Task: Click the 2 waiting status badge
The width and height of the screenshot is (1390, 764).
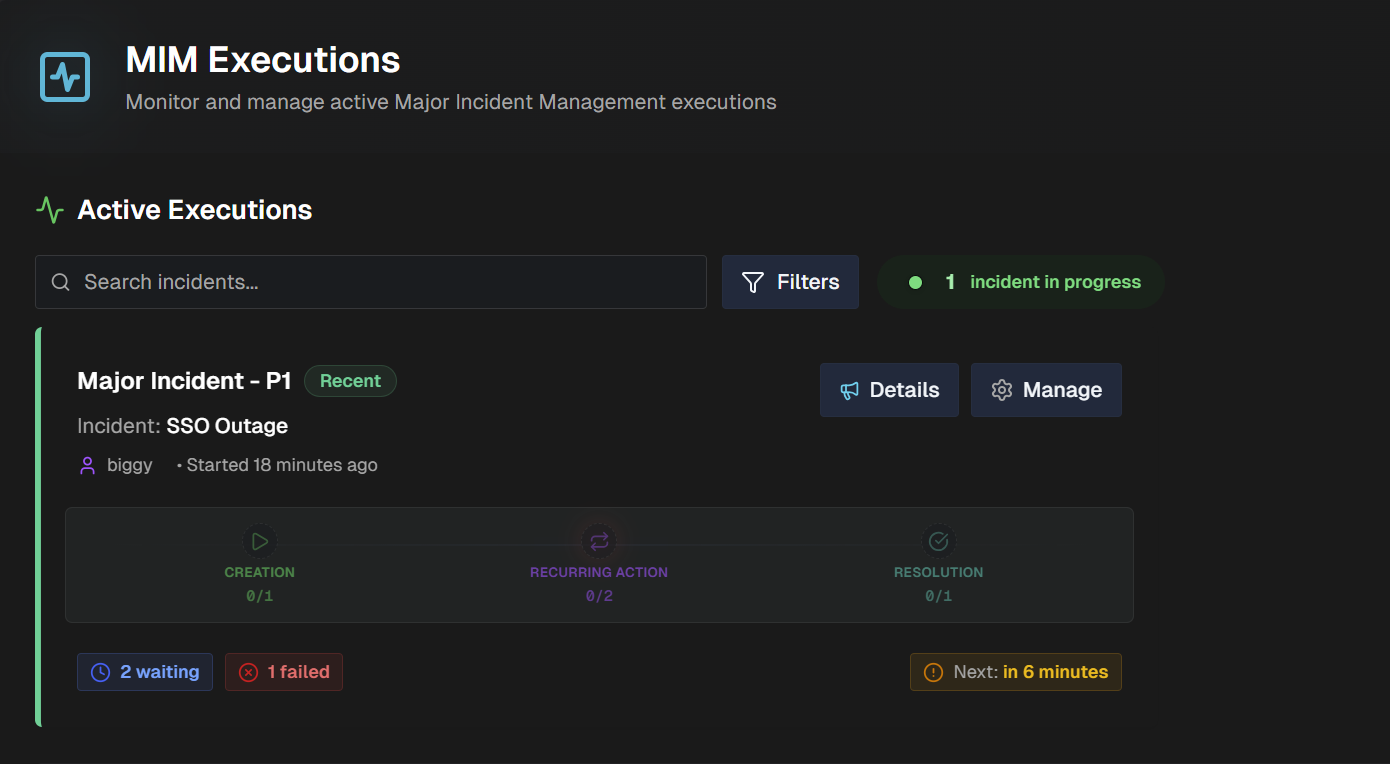Action: 145,672
